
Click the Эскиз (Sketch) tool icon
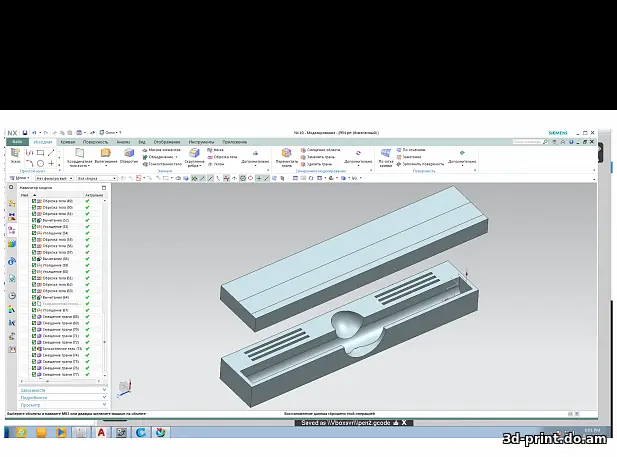pyautogui.click(x=15, y=153)
